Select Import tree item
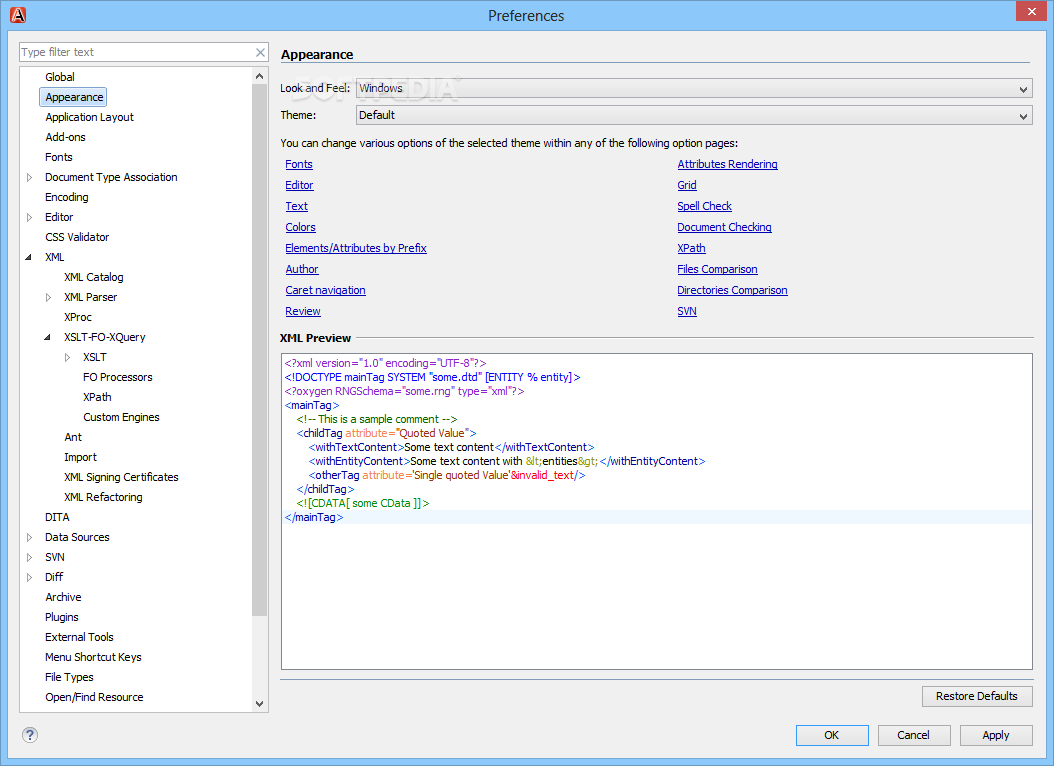Screen dimensions: 1054x766 80,457
